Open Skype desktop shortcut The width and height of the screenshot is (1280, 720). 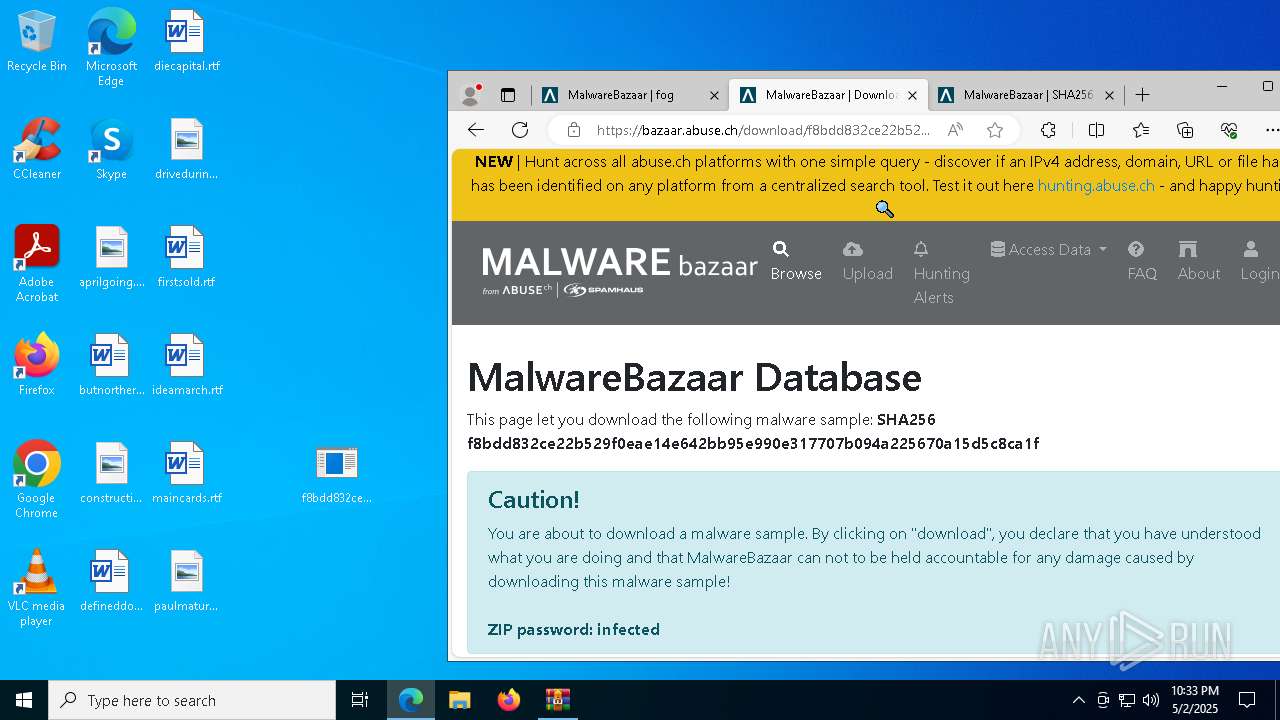(111, 149)
